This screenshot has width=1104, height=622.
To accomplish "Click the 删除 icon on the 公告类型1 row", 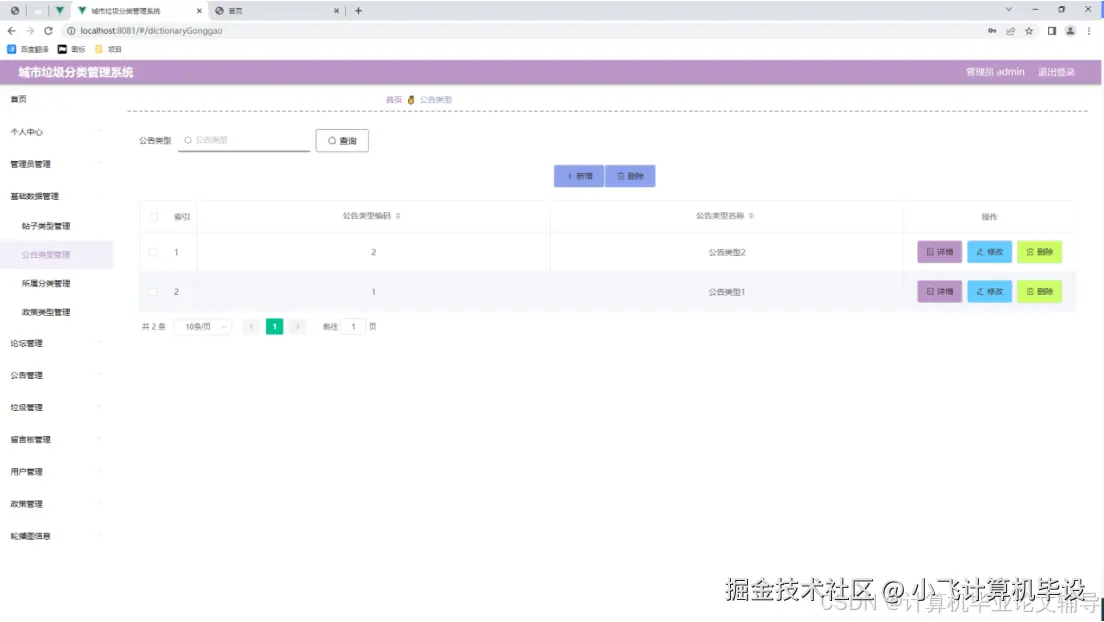I will [1027, 291].
